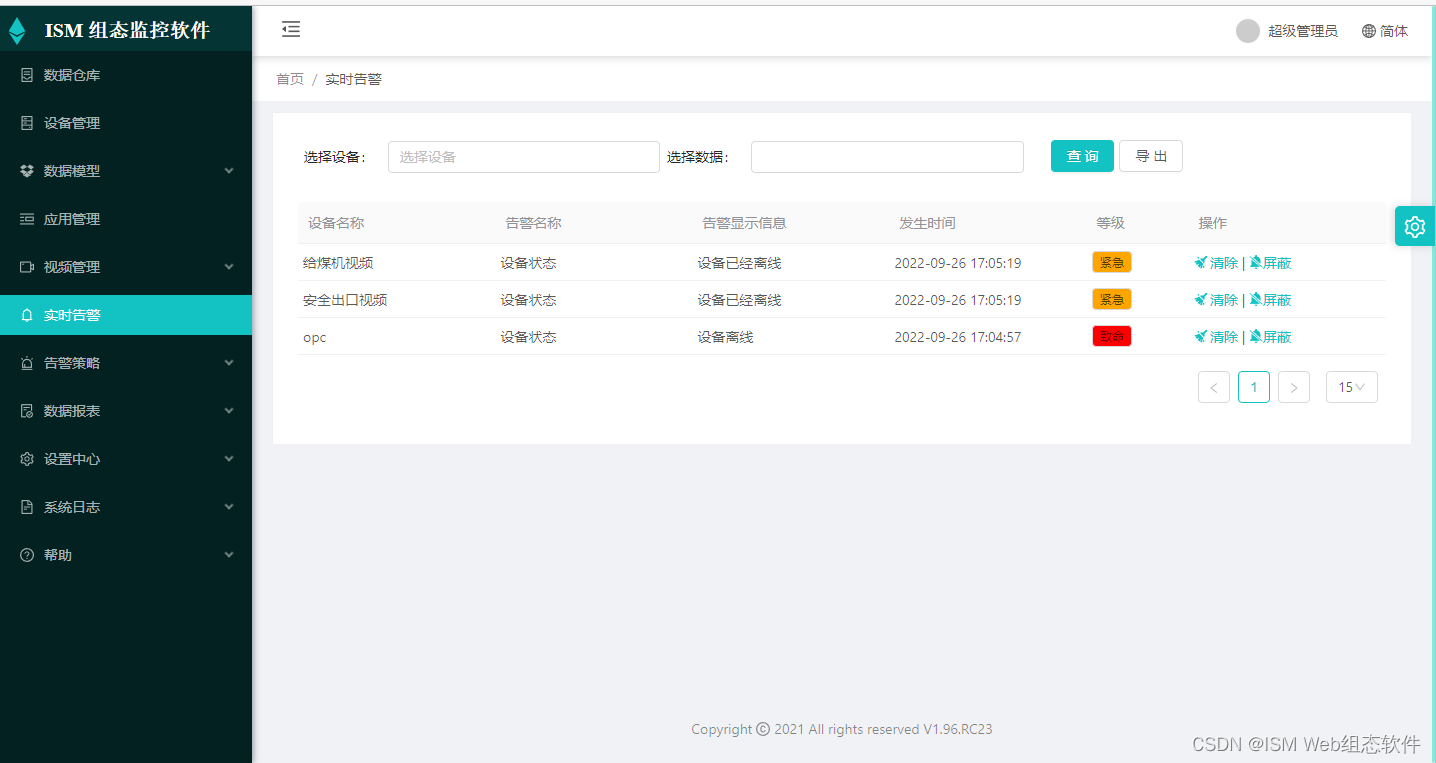1436x763 pixels.
Task: Click the 实时告警 bell icon in sidebar
Action: [27, 314]
